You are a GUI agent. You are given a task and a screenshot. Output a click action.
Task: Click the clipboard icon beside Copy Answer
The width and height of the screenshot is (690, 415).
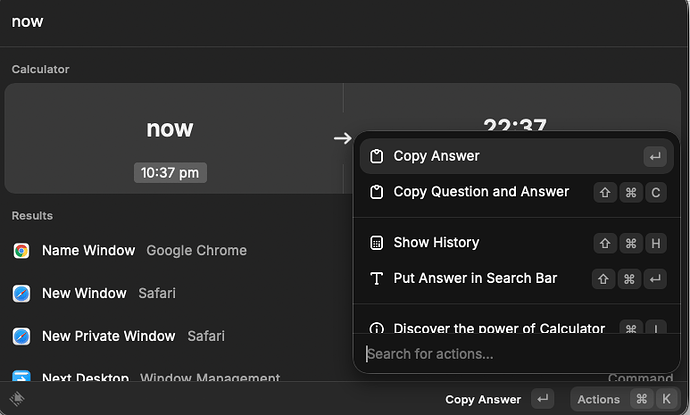click(377, 156)
